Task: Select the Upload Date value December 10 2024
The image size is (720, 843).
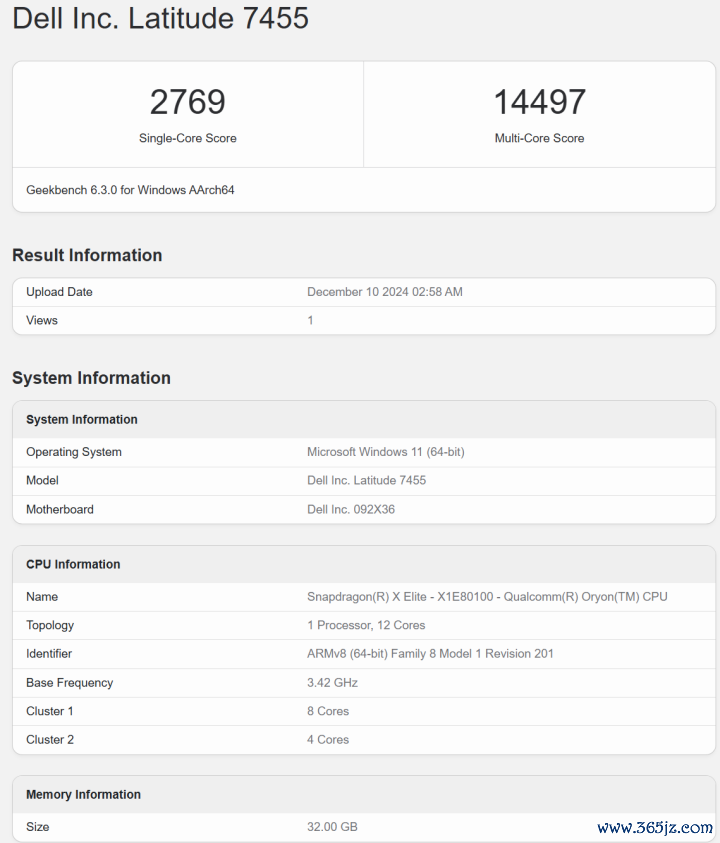Action: 384,292
